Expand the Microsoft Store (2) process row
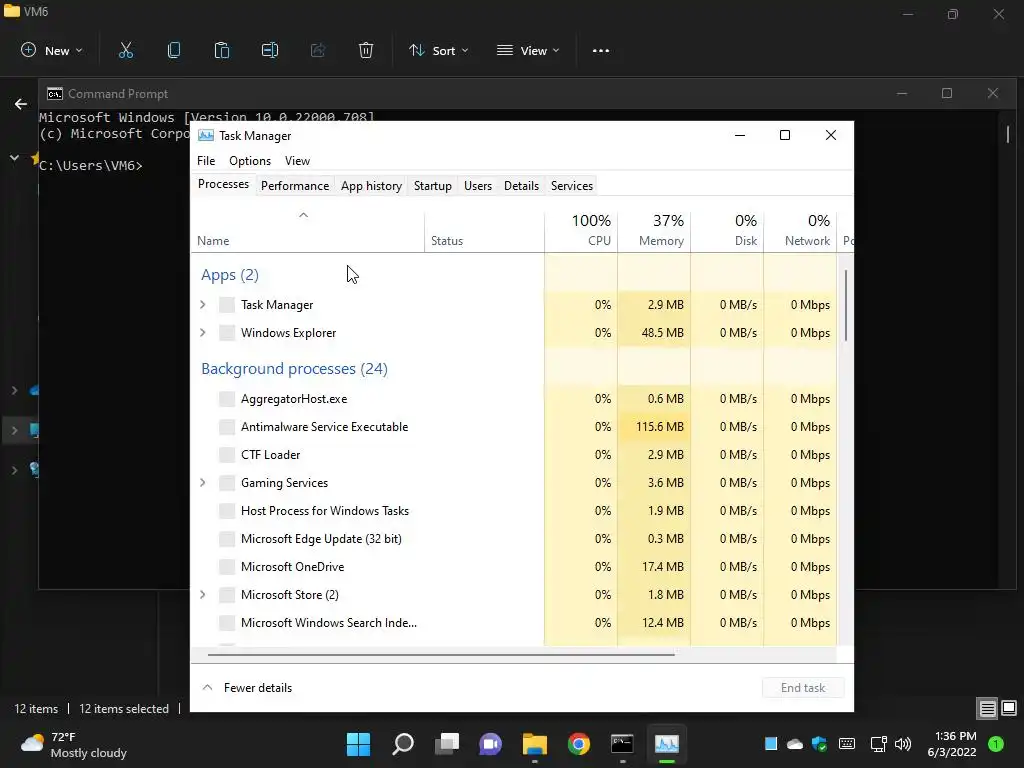 (202, 595)
